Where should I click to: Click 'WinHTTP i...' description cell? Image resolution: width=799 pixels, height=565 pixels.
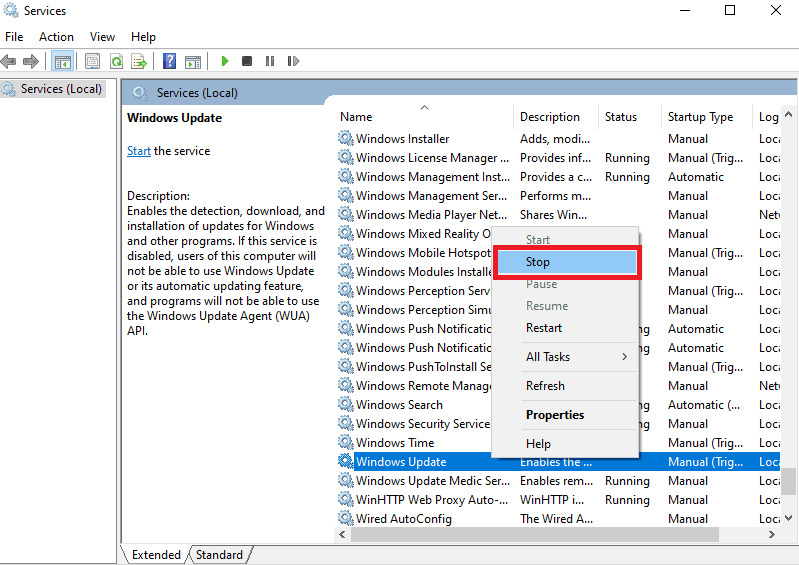(x=551, y=500)
